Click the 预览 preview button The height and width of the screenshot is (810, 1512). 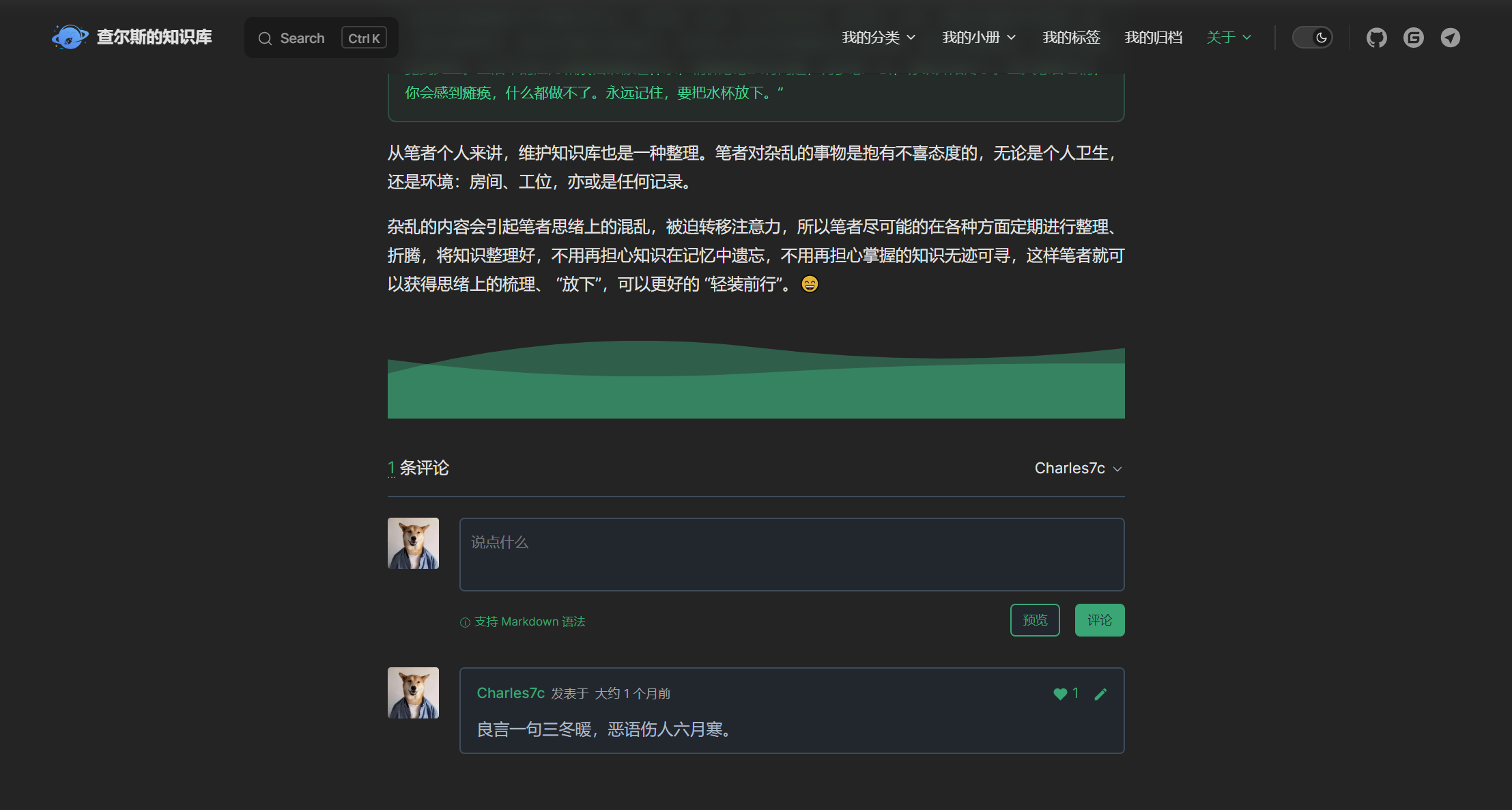click(x=1035, y=620)
